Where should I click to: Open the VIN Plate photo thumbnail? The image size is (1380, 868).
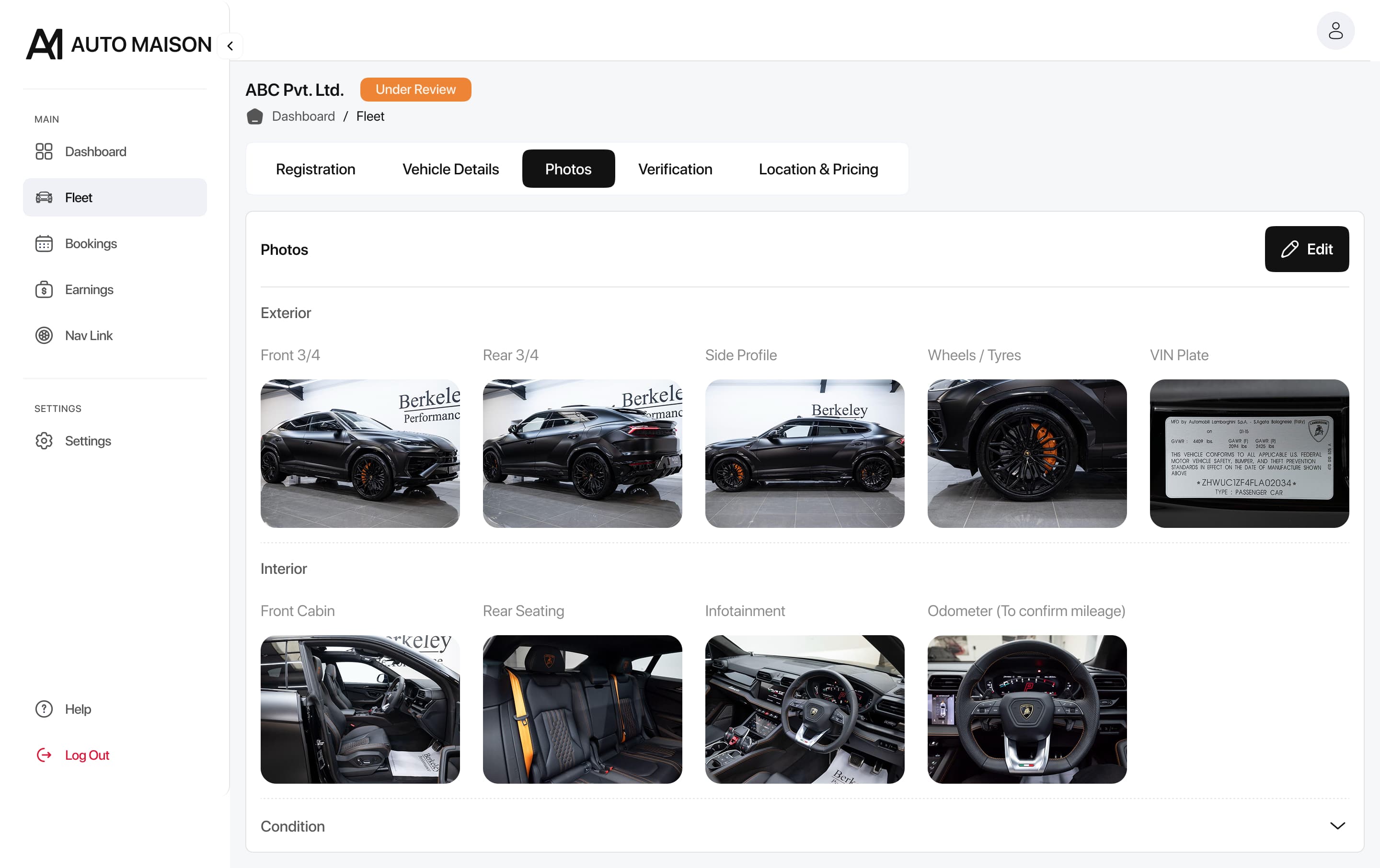tap(1249, 453)
